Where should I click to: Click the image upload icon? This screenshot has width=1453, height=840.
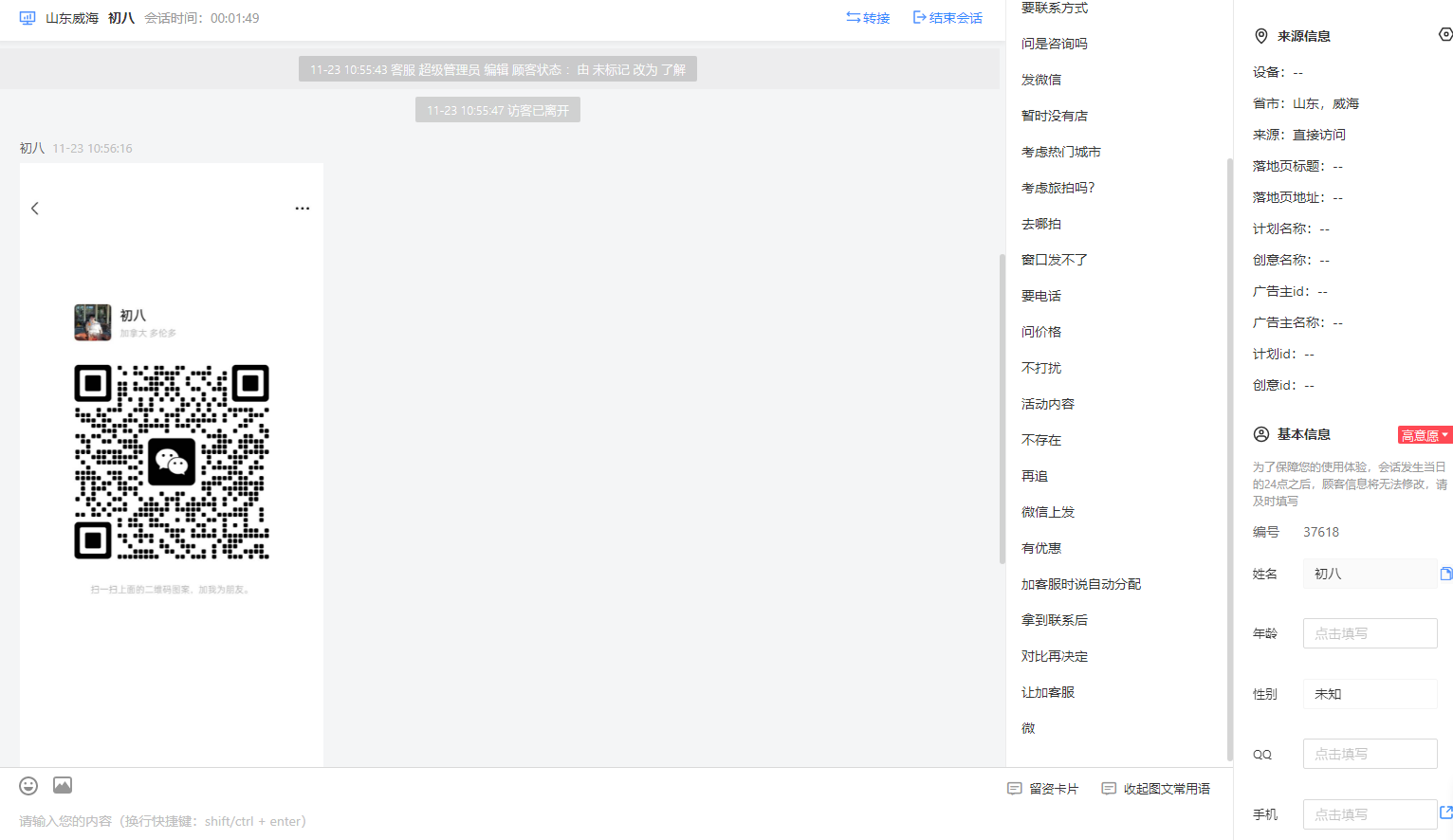pos(63,785)
